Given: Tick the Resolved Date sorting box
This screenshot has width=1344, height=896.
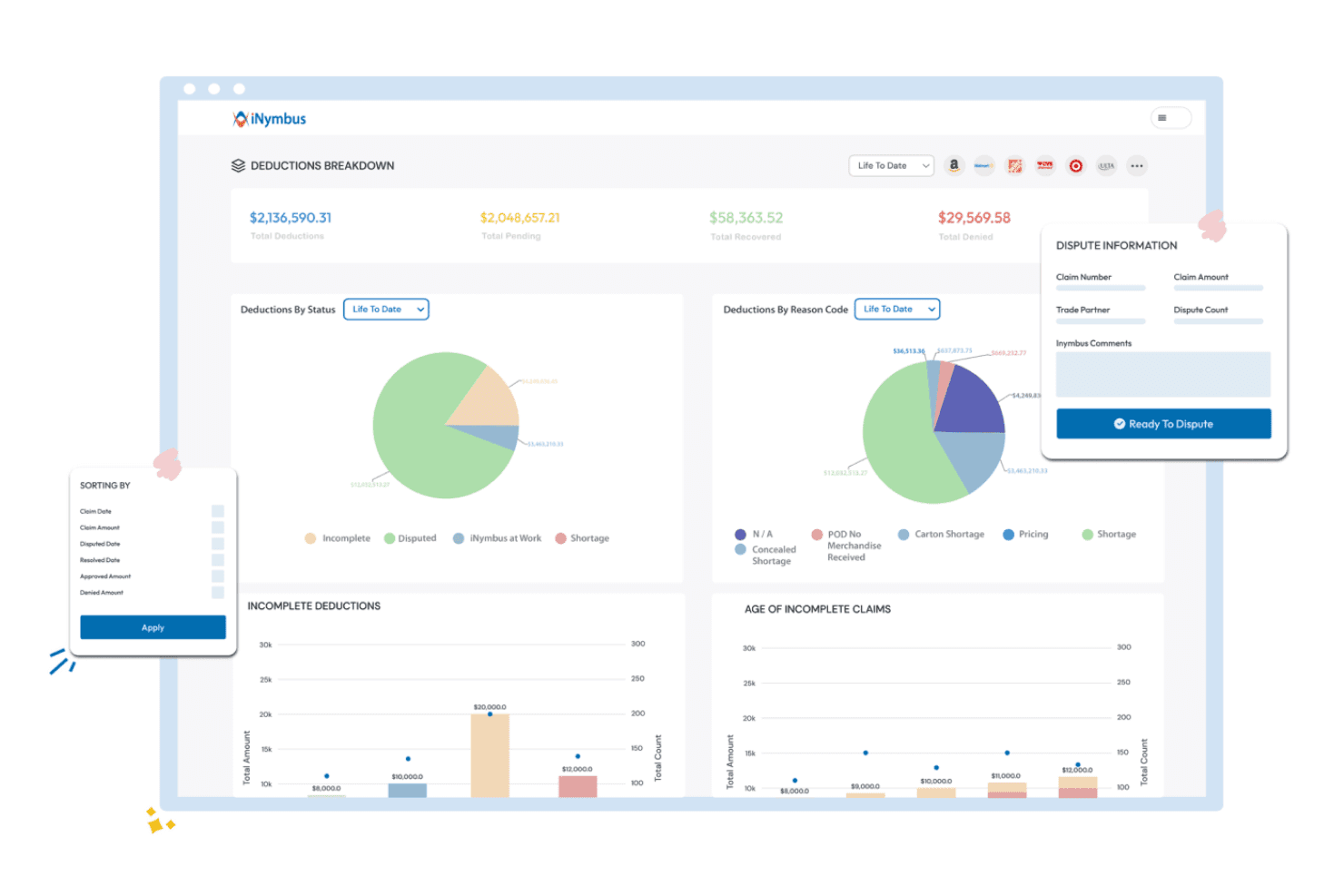Looking at the screenshot, I should [218, 560].
